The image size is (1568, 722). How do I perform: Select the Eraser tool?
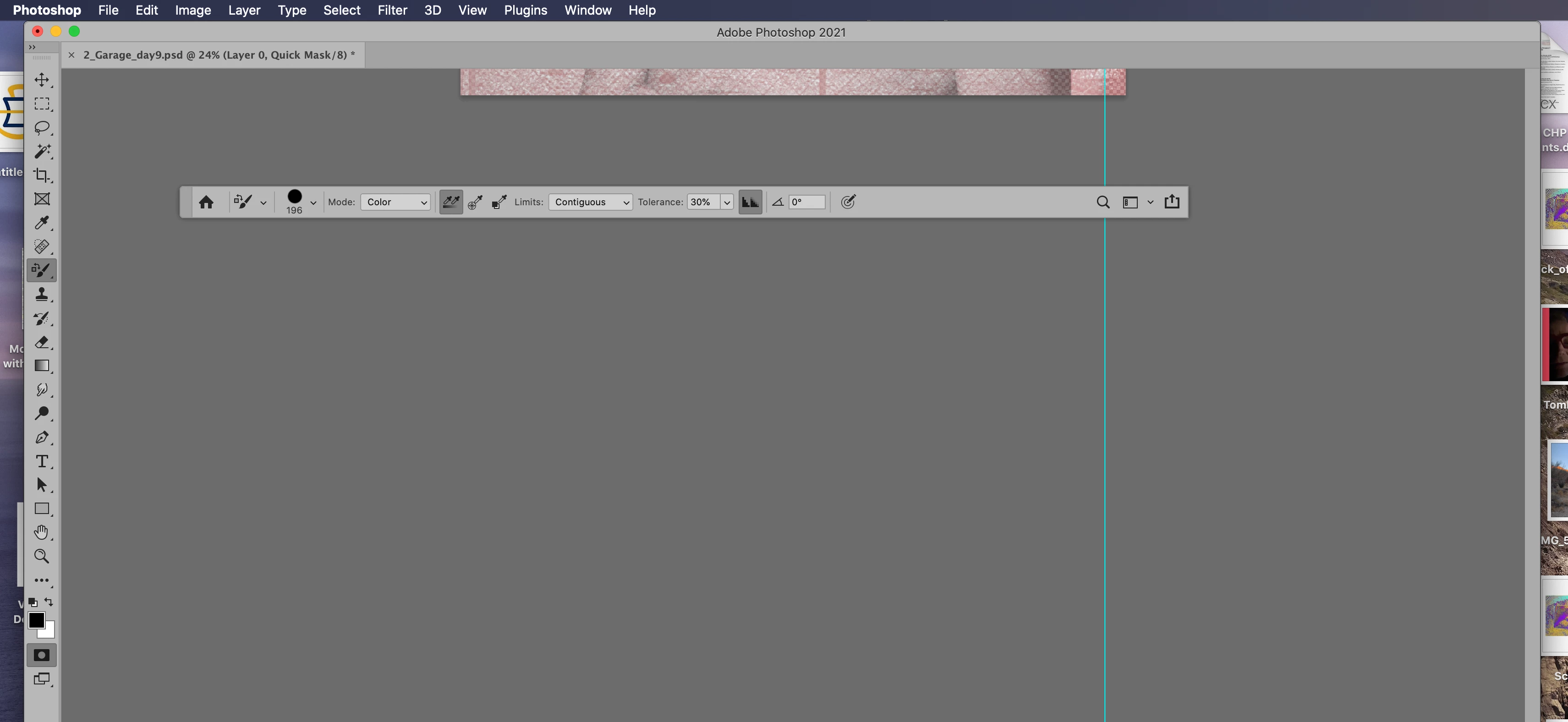pyautogui.click(x=41, y=342)
